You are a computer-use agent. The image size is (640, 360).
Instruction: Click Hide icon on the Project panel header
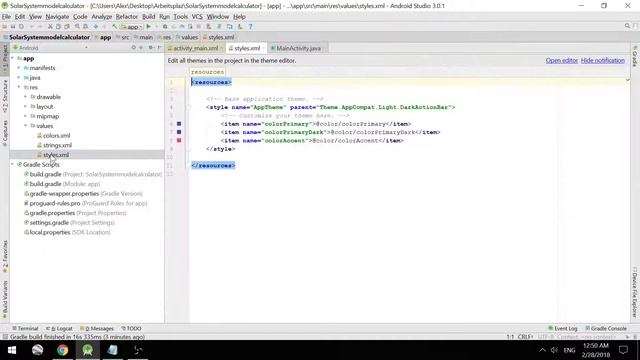pos(159,48)
